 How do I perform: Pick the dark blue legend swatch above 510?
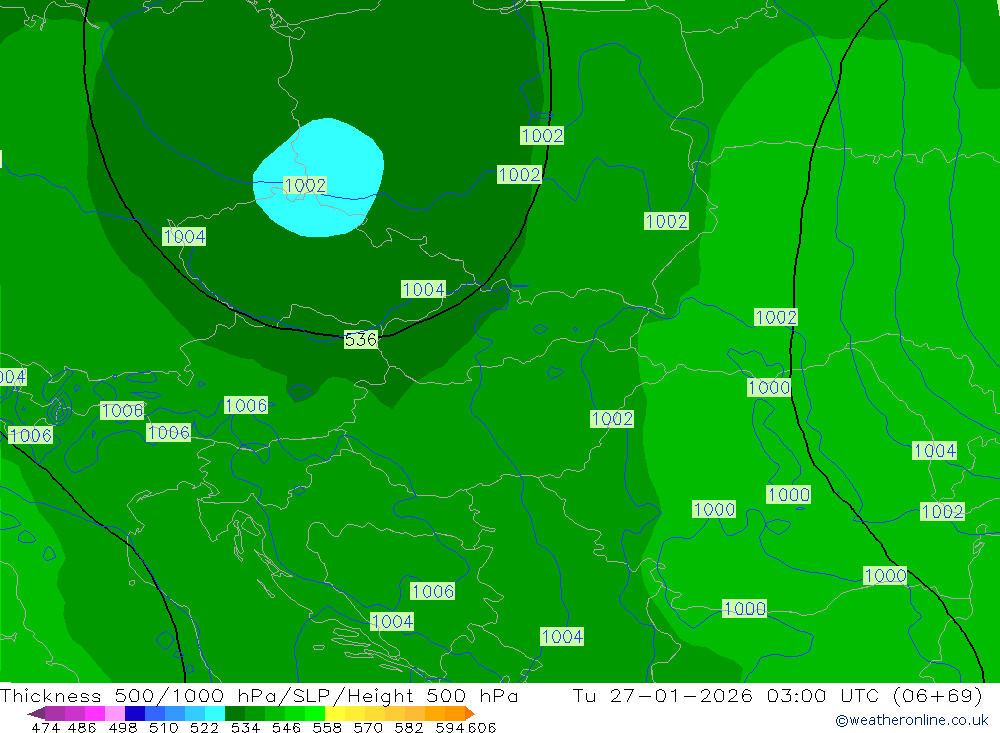(x=135, y=713)
